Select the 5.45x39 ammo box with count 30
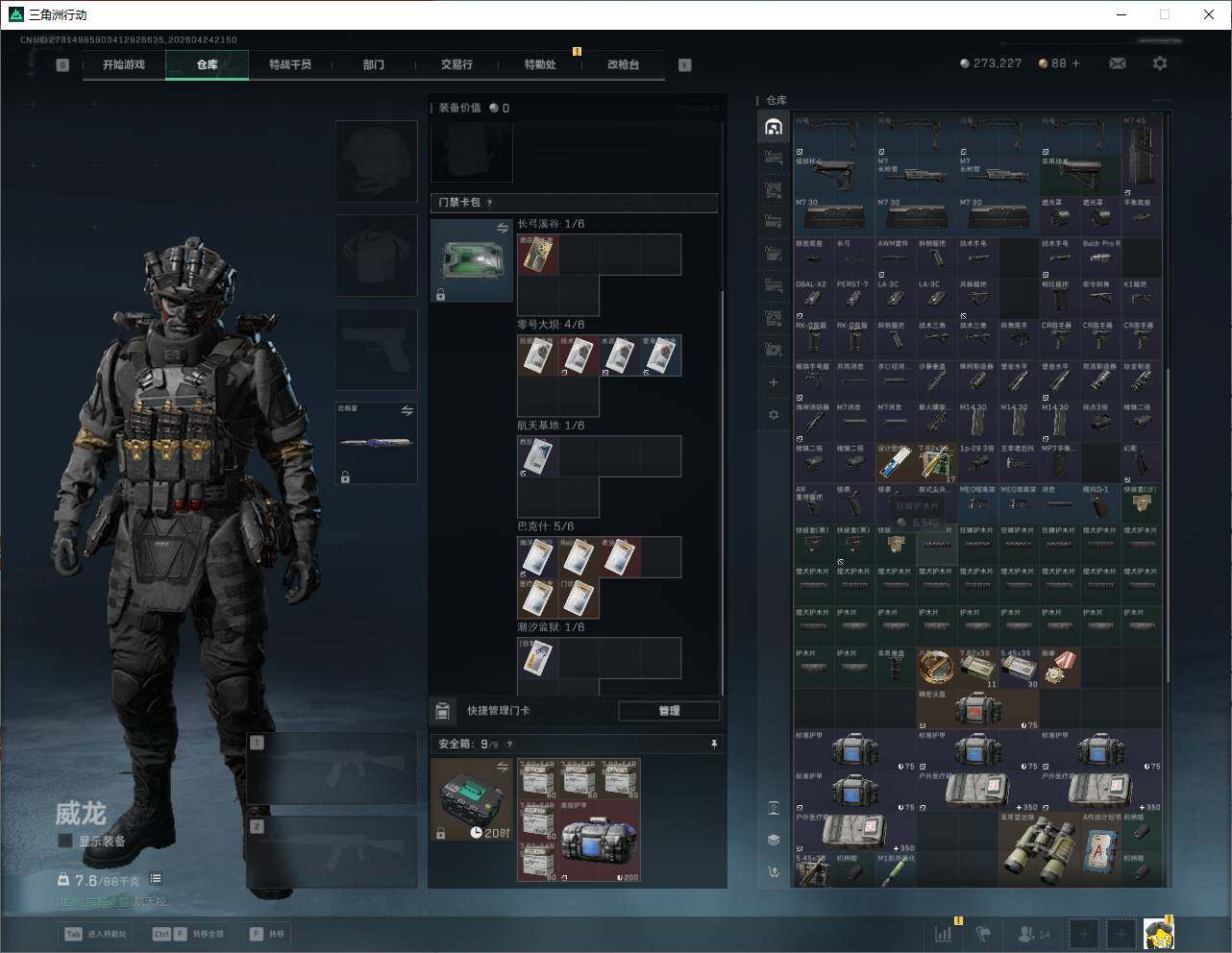Viewport: 1232px width, 953px height. point(1020,668)
